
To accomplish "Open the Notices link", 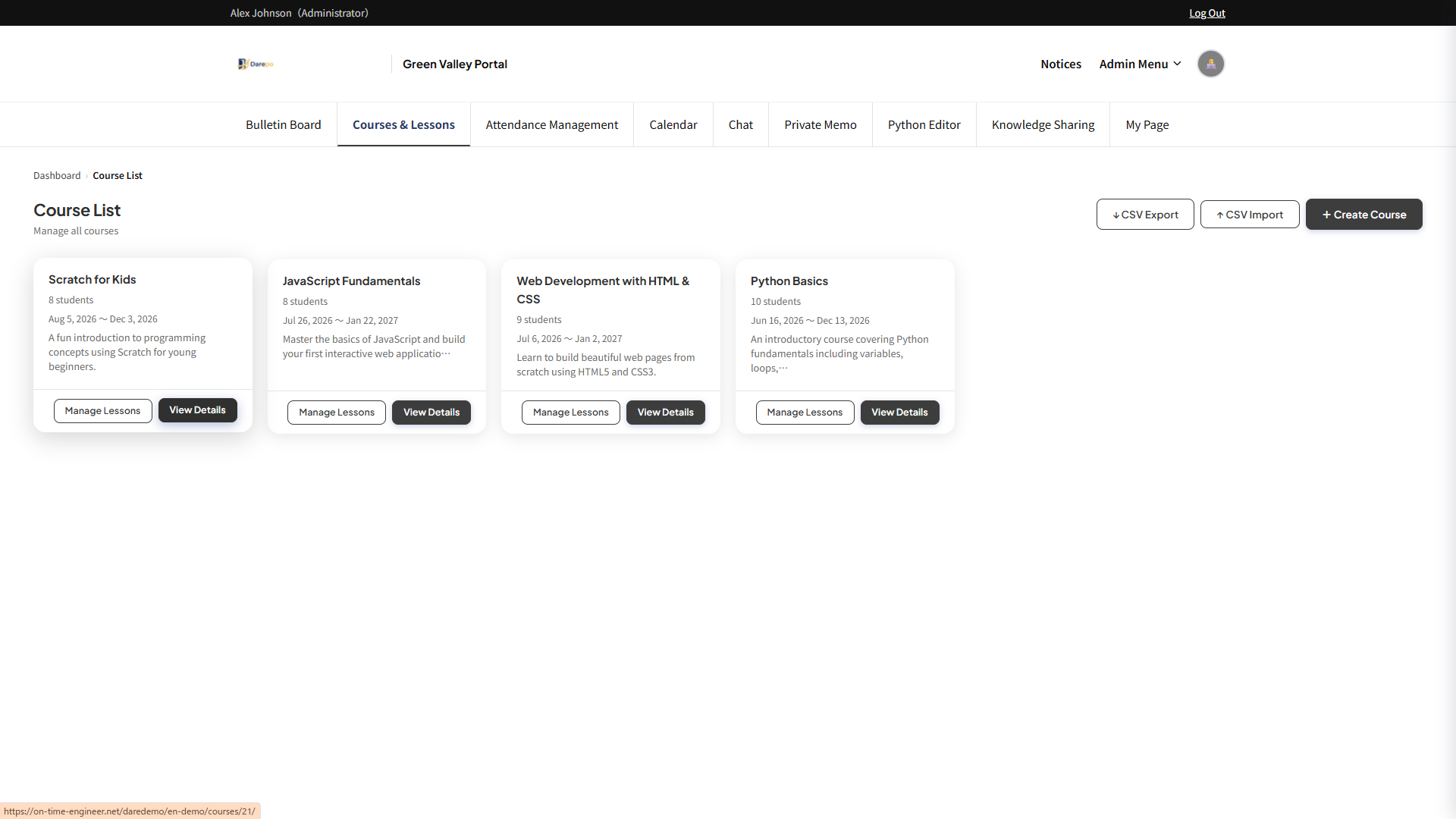I will point(1061,64).
